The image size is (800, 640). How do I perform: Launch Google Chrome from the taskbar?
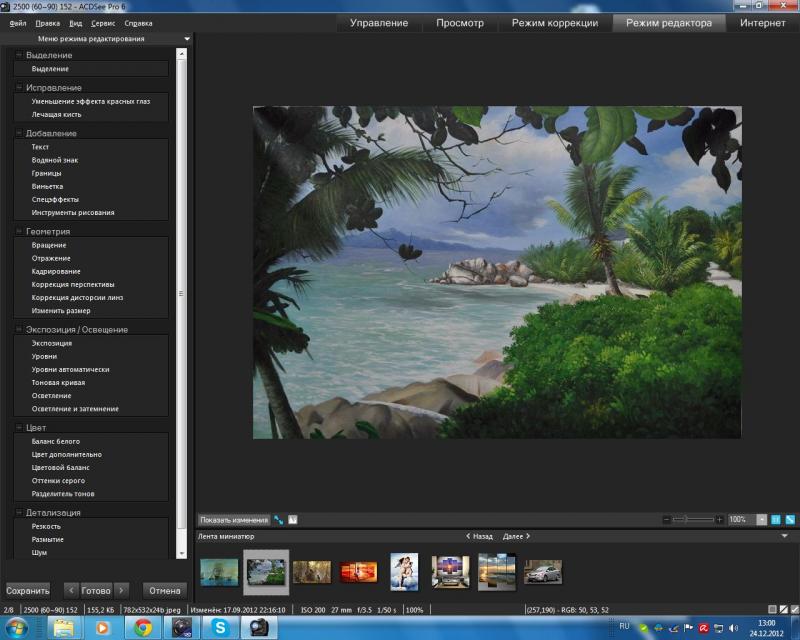tap(143, 628)
